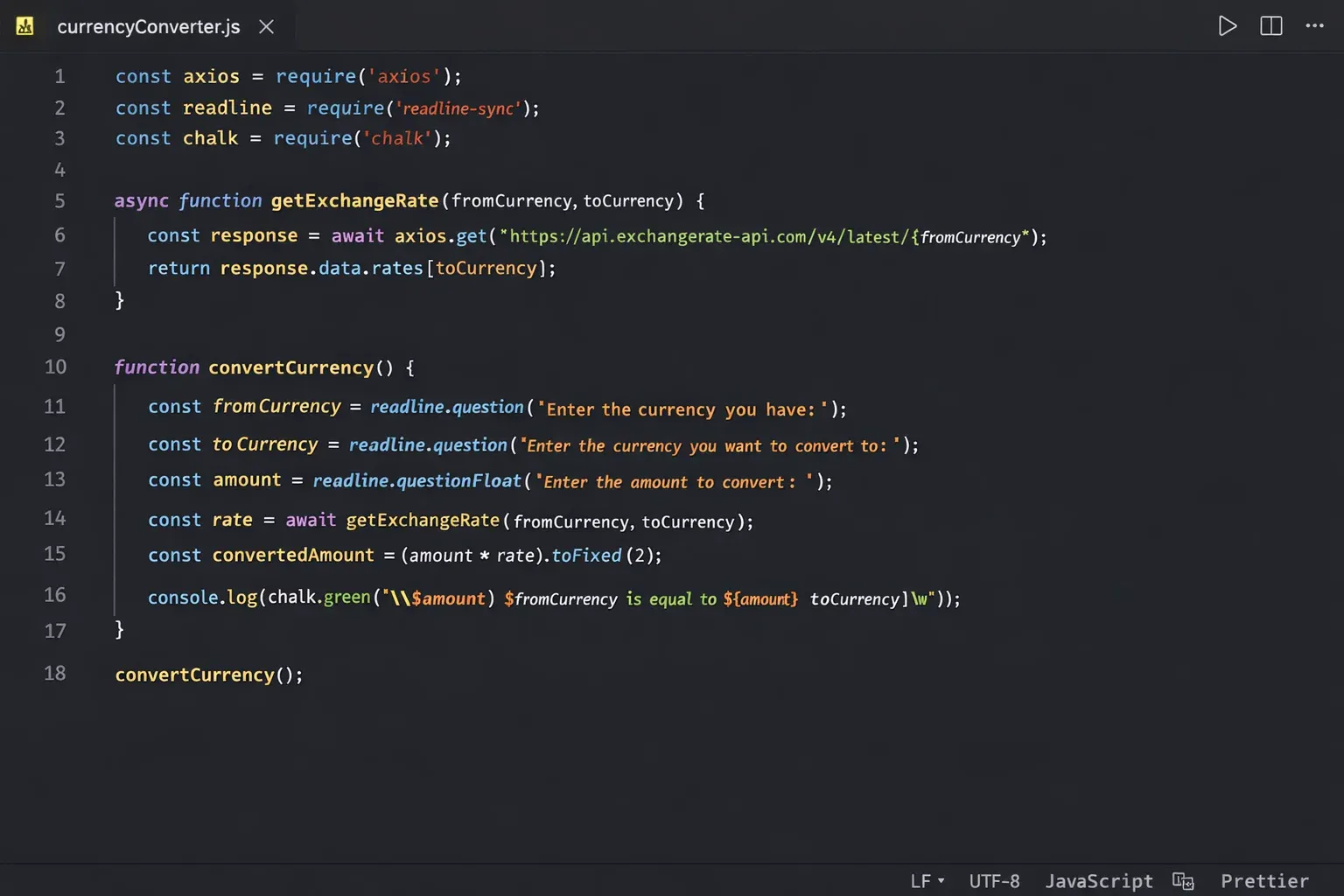Click the JavaScript file icon in tab
The width and height of the screenshot is (1344, 896).
tap(25, 26)
